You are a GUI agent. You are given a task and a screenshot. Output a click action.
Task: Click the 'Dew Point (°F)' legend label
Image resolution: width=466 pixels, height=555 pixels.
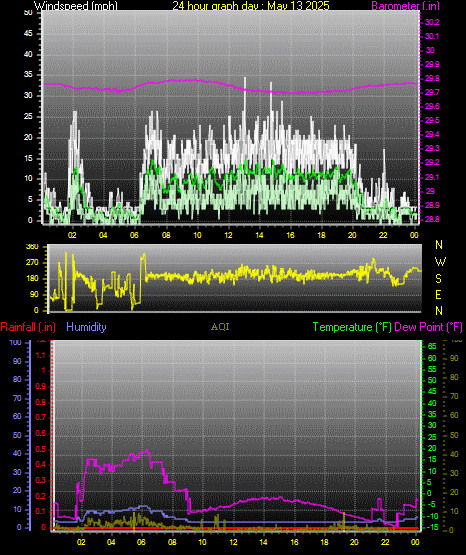tap(428, 327)
